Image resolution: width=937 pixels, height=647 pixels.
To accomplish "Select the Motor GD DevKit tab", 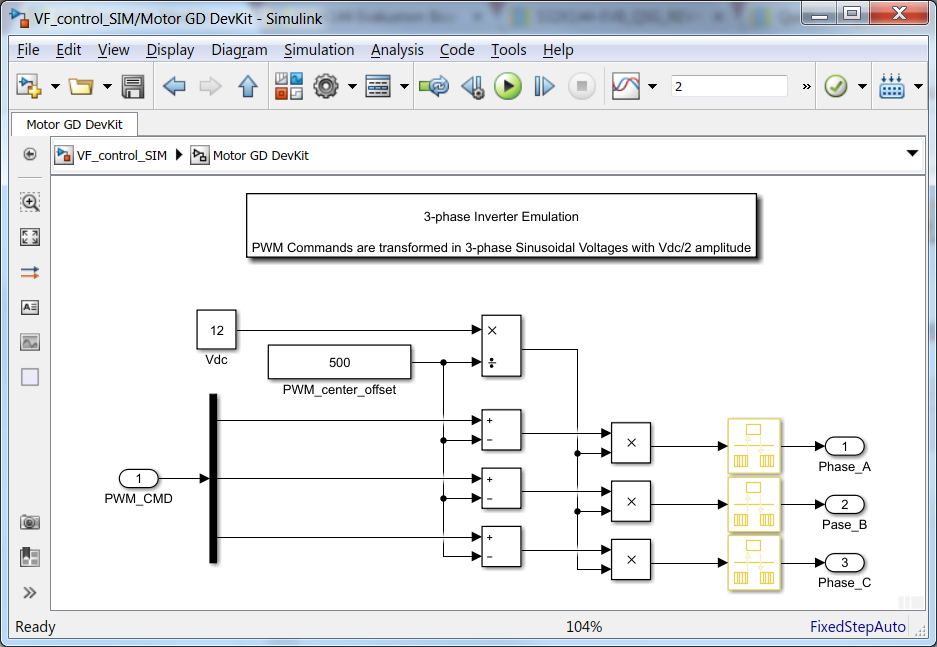I will (x=74, y=124).
